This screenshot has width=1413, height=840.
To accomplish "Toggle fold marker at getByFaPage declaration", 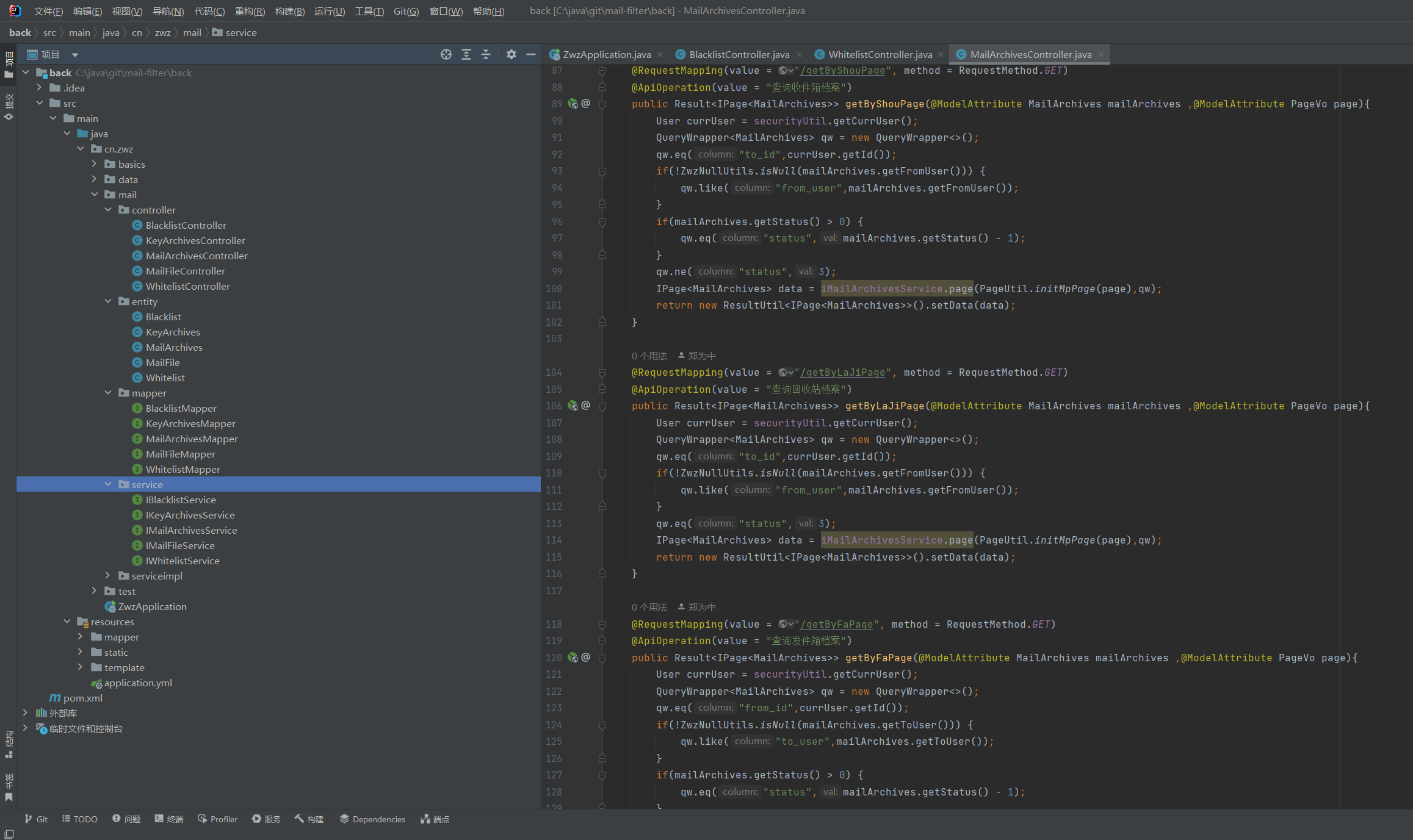I will 602,658.
